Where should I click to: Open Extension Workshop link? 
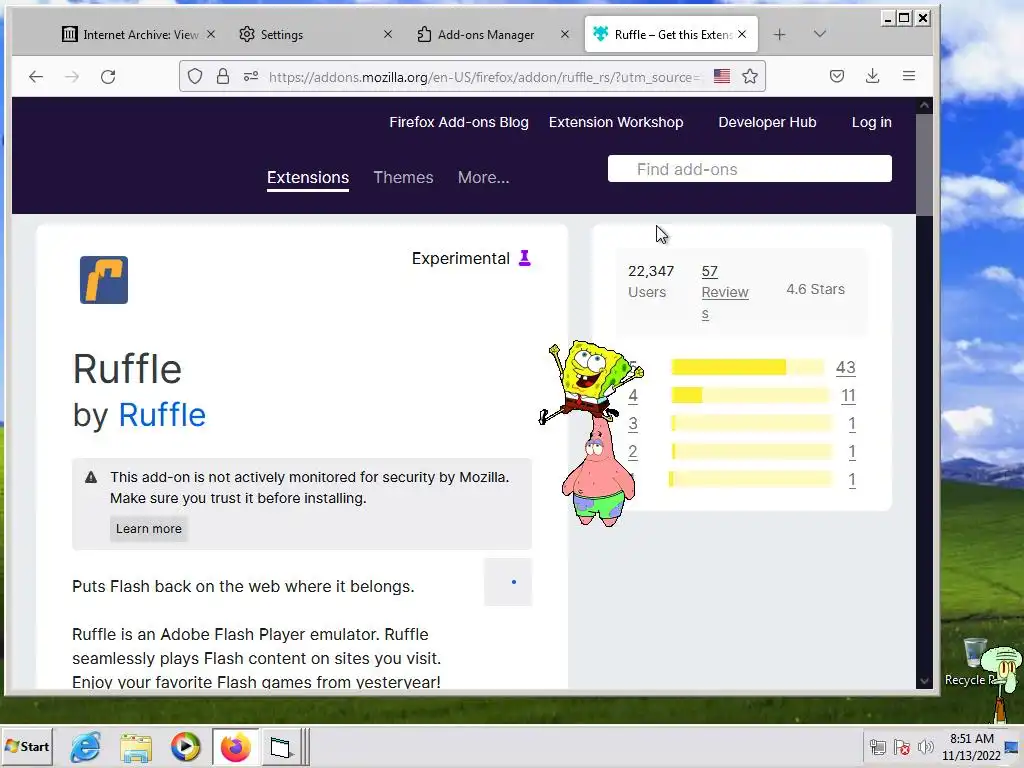pyautogui.click(x=616, y=122)
